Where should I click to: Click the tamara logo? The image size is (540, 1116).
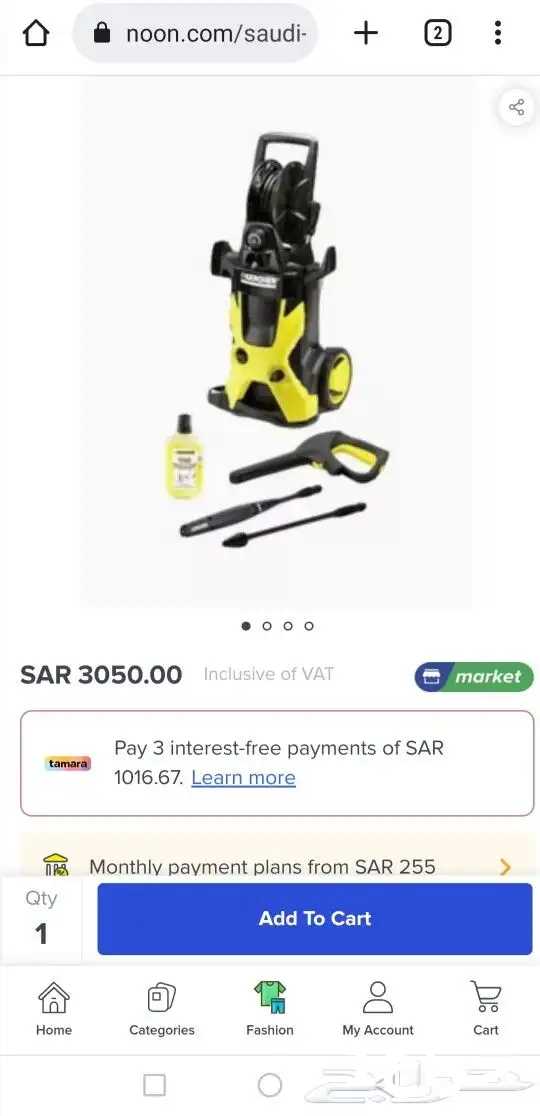[x=69, y=764]
